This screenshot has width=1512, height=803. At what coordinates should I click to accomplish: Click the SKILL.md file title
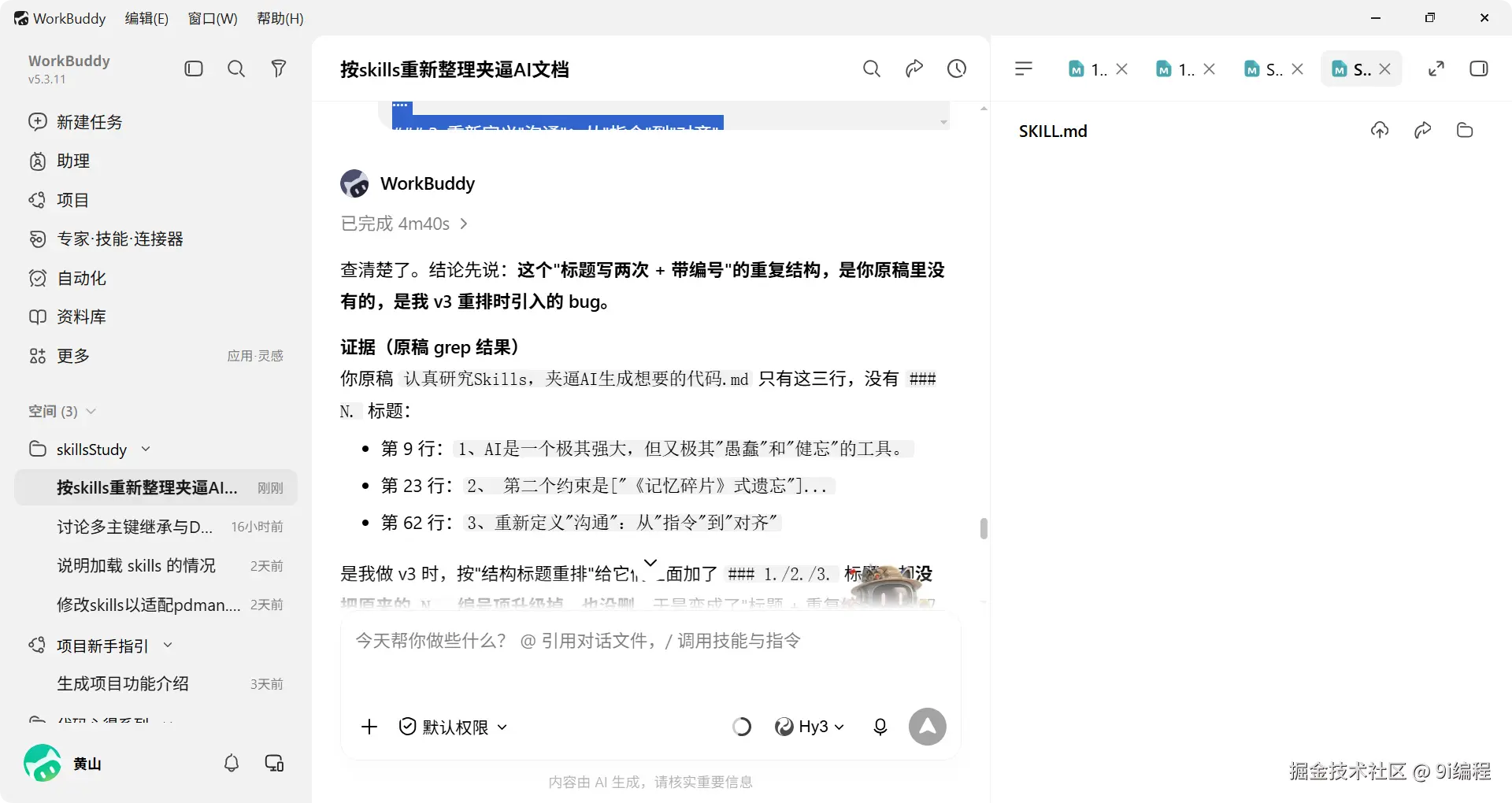click(1053, 131)
